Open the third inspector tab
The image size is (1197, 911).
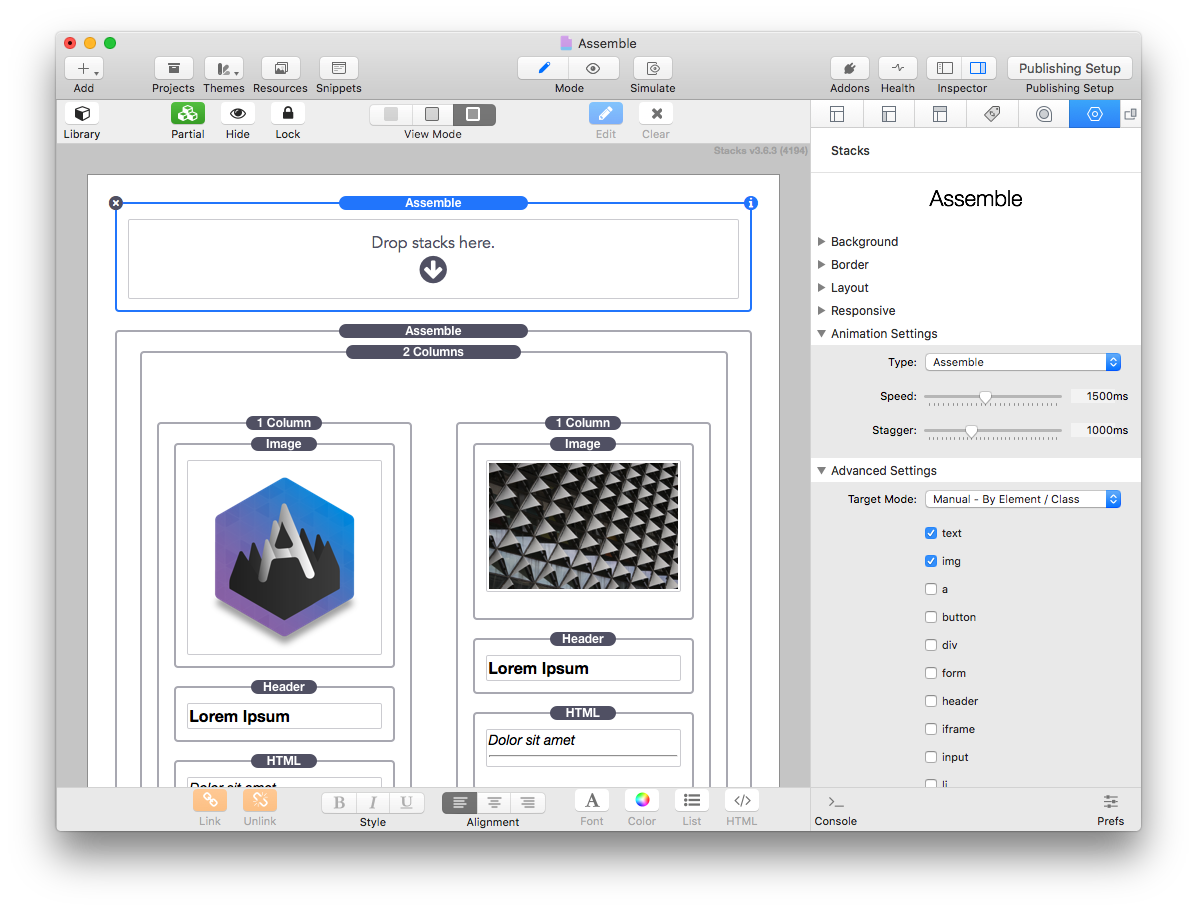click(x=940, y=115)
